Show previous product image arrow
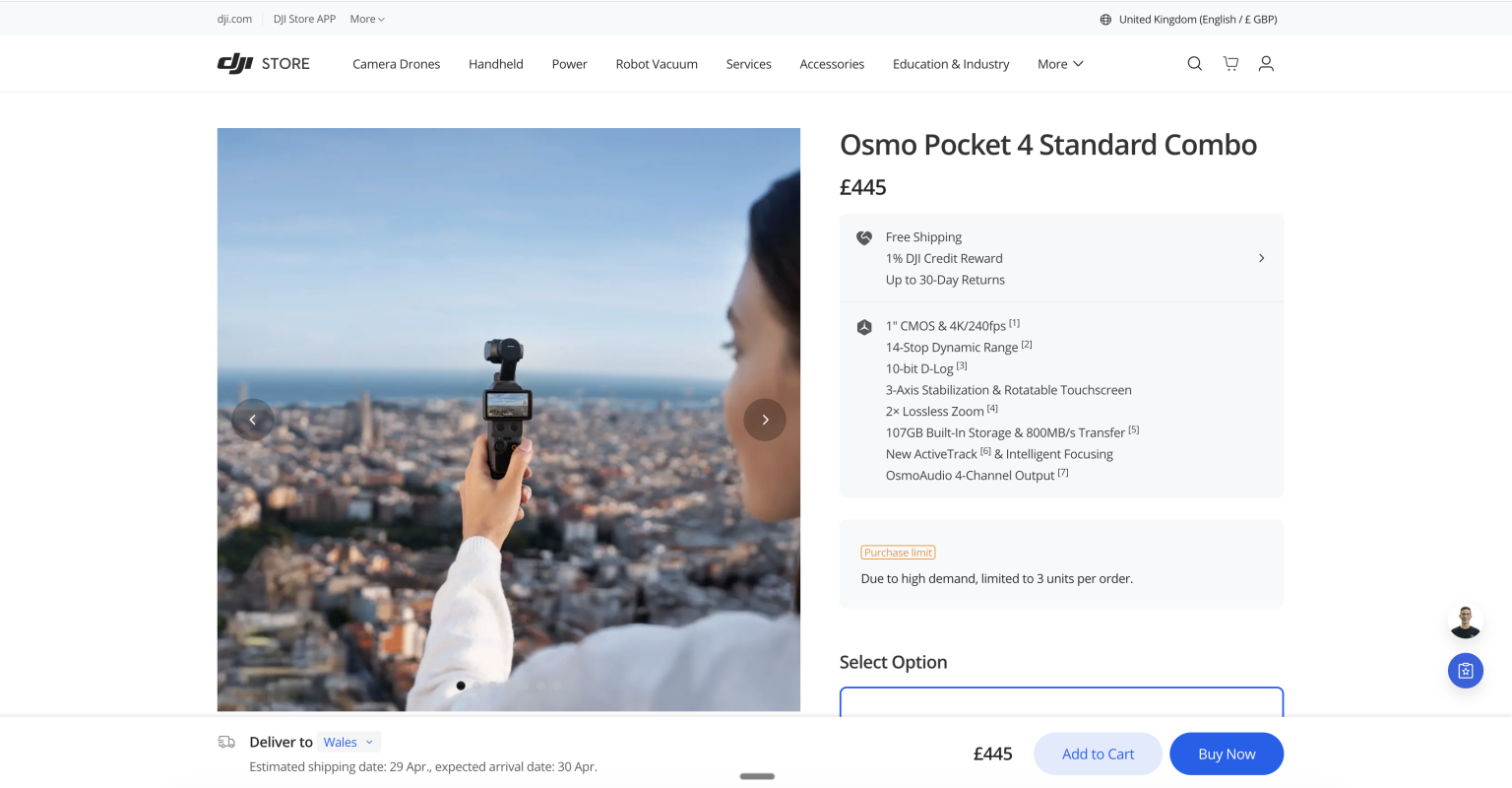This screenshot has height=788, width=1512. click(253, 420)
